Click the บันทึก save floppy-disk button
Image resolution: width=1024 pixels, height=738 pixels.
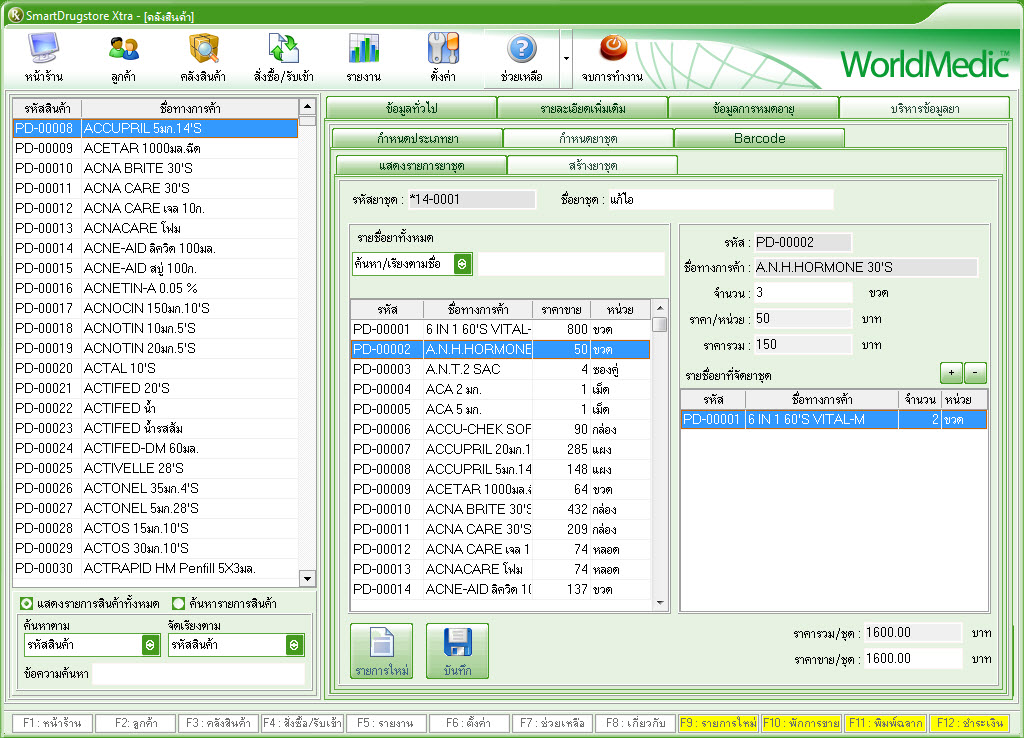point(457,651)
